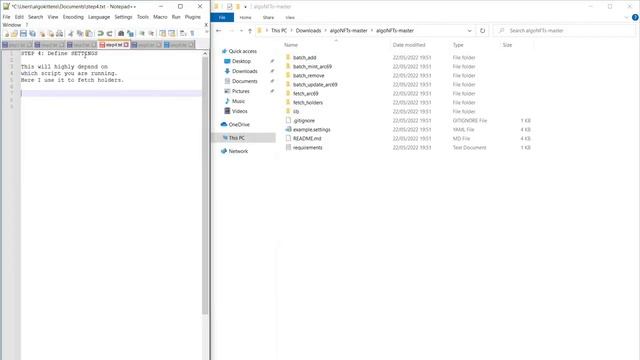Toggle synchronized vertical scrolling in Notepad++ toolbar
Viewport: 640px width, 360px height.
coord(162,34)
